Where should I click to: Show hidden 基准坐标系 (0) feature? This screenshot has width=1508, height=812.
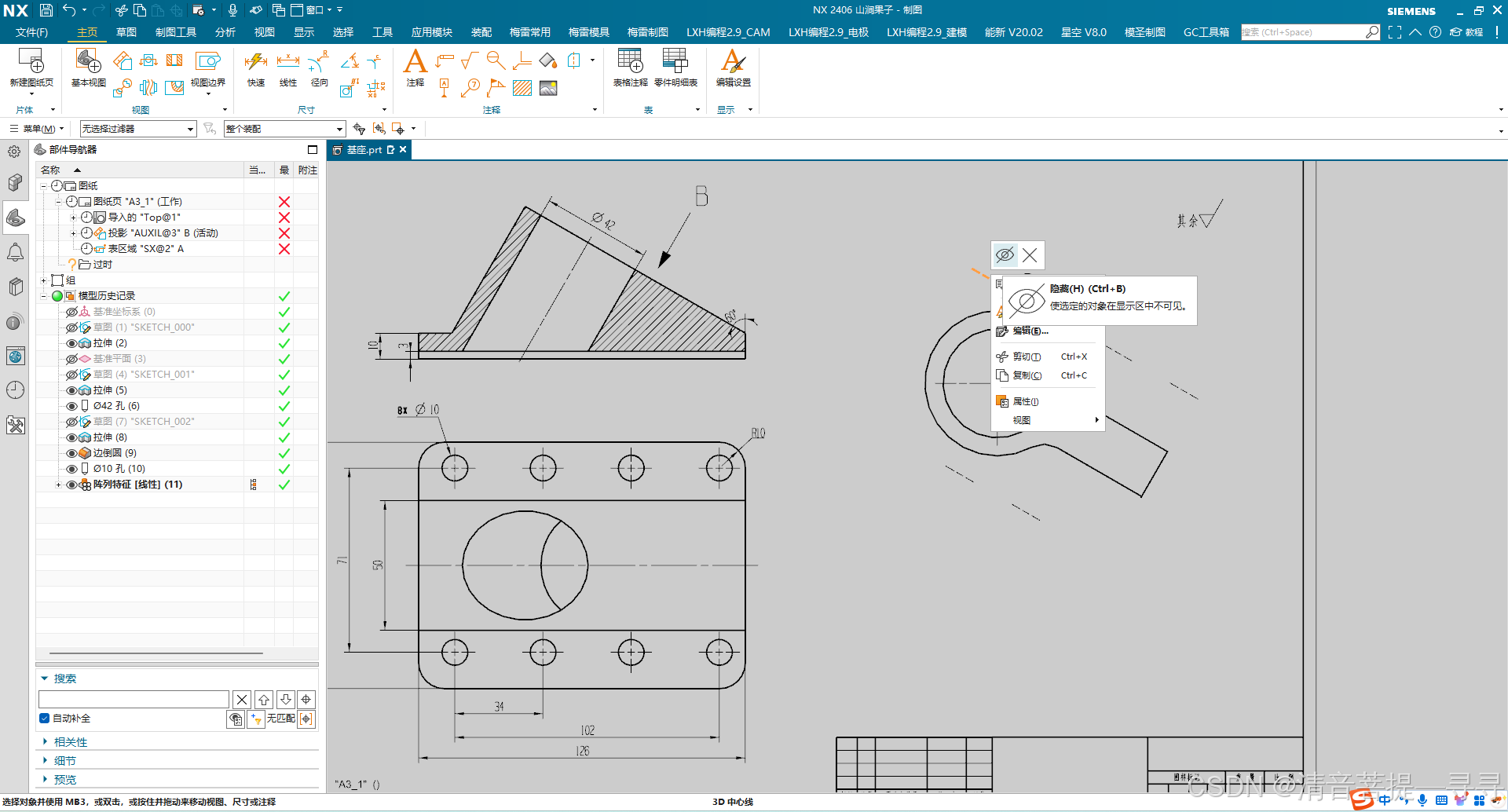72,312
